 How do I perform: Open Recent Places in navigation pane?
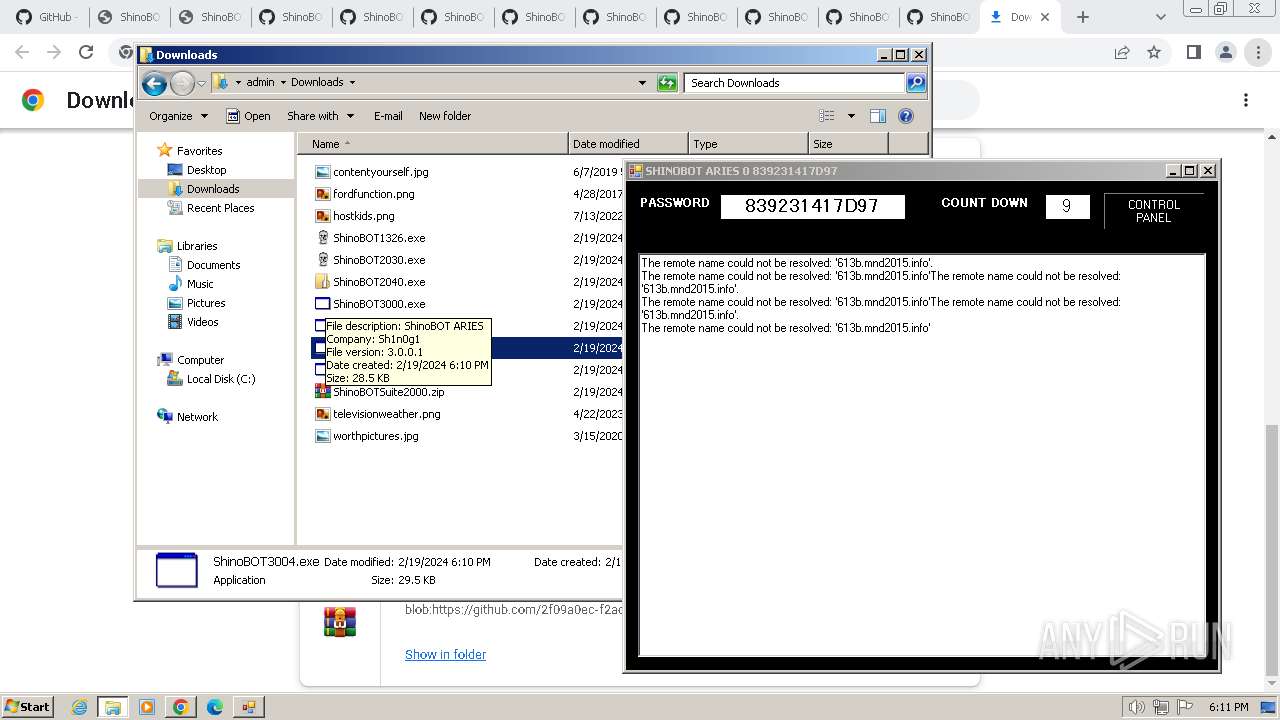coord(220,208)
